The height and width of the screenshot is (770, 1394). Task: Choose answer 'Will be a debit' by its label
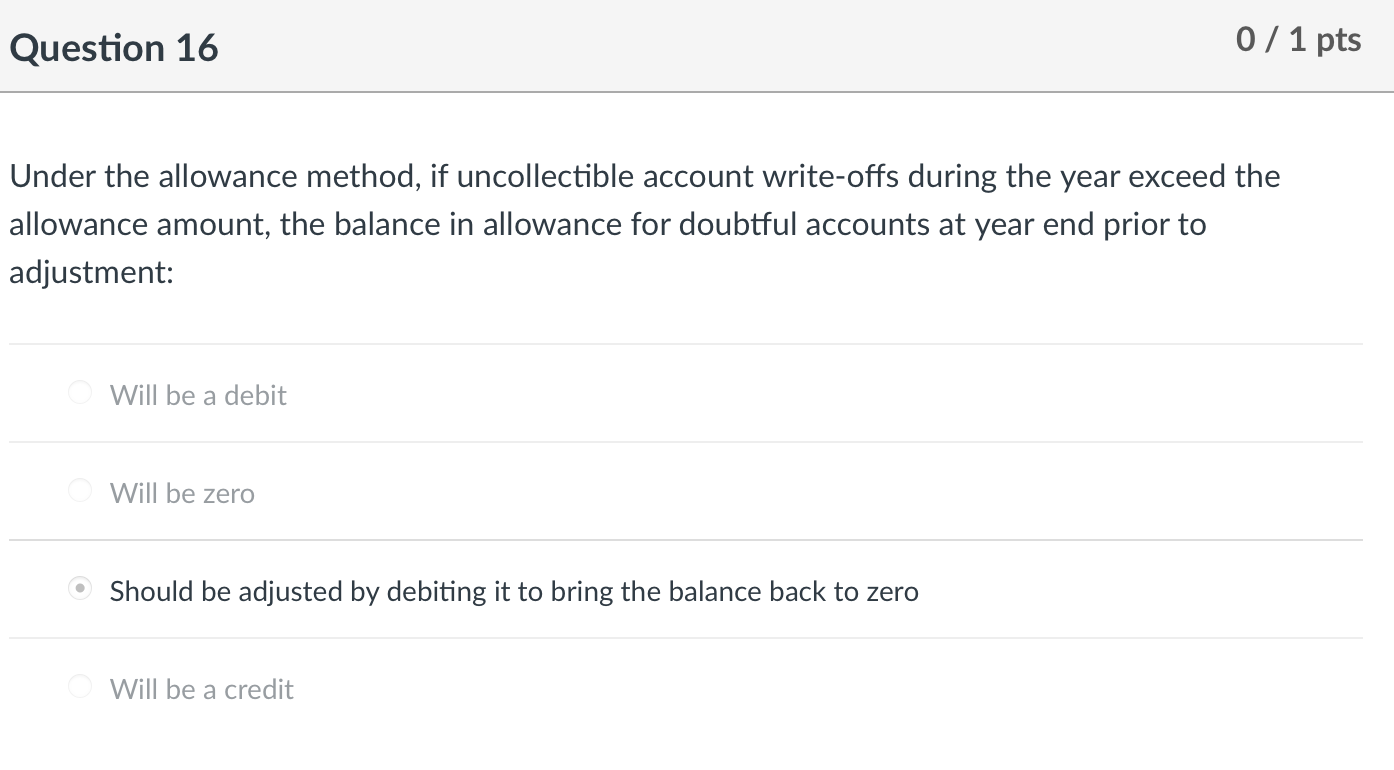197,395
